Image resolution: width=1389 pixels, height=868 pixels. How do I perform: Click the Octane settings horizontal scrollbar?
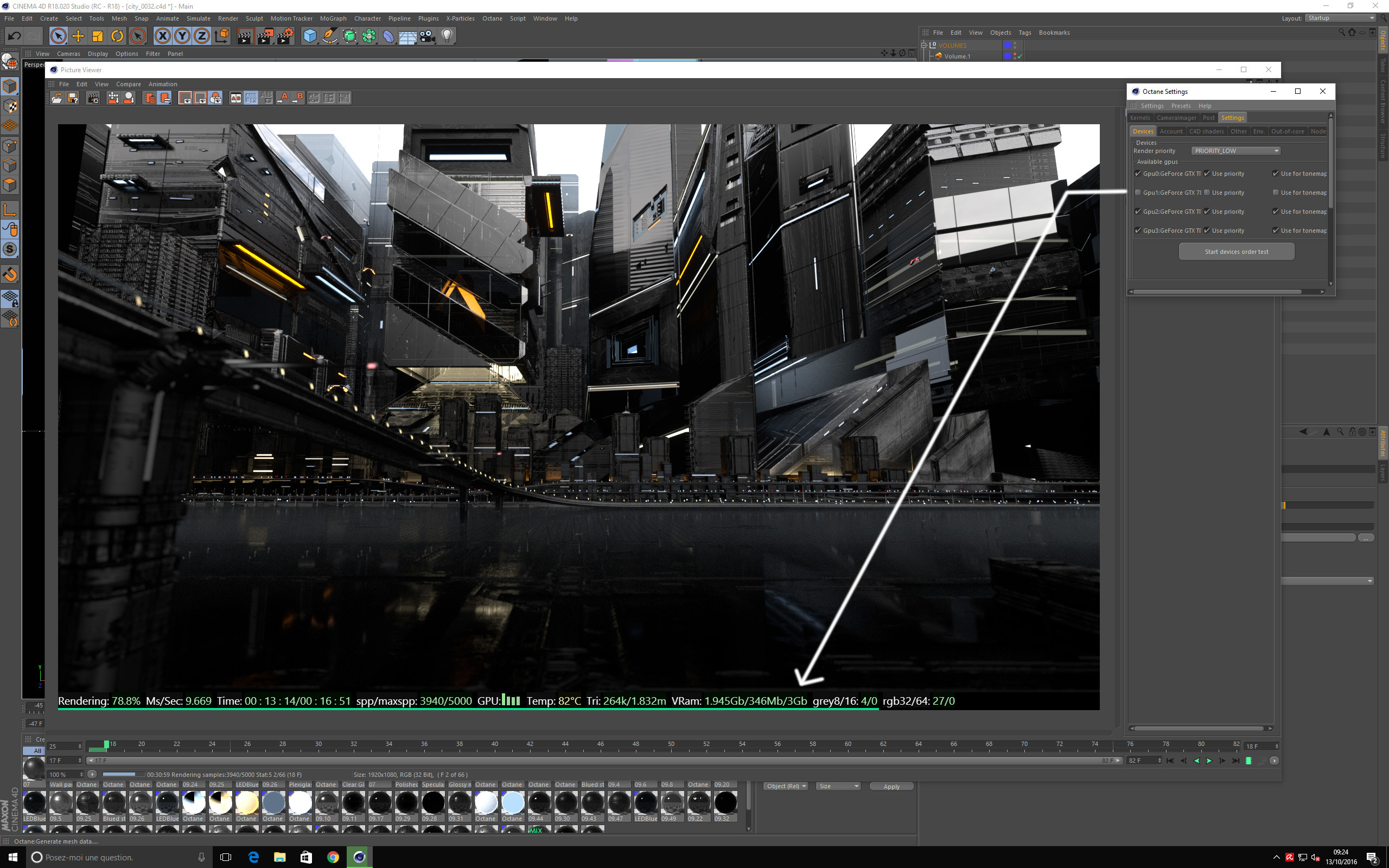[1217, 292]
